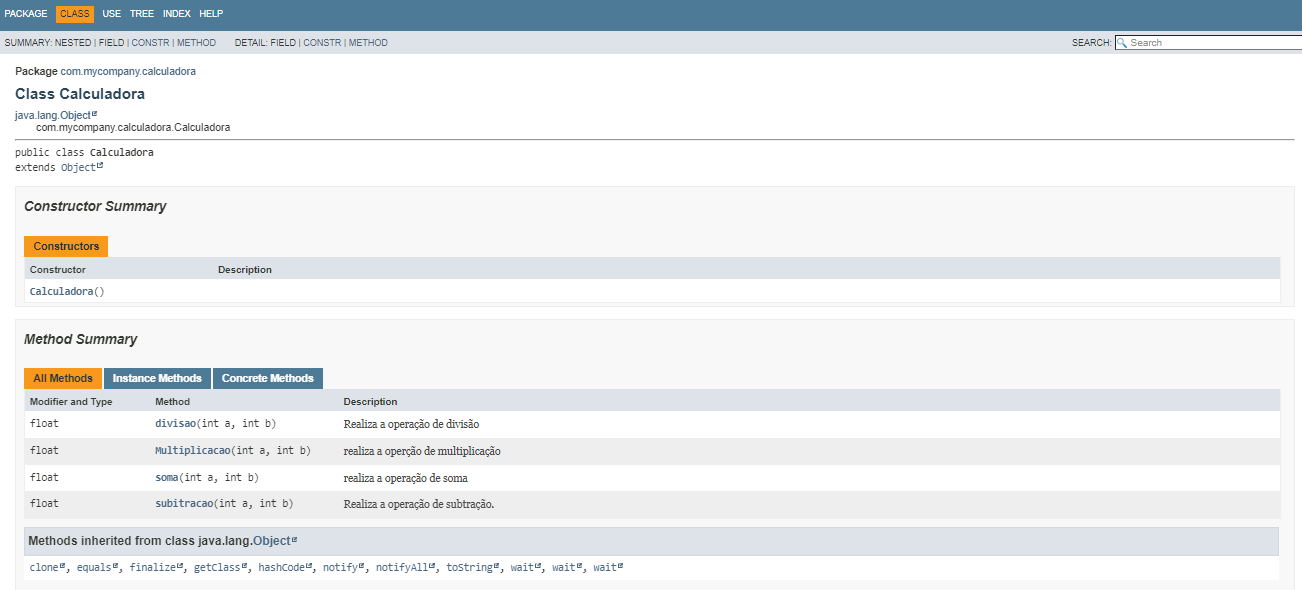The height and width of the screenshot is (590, 1302).
Task: Select the All Methods tab
Action: [62, 378]
